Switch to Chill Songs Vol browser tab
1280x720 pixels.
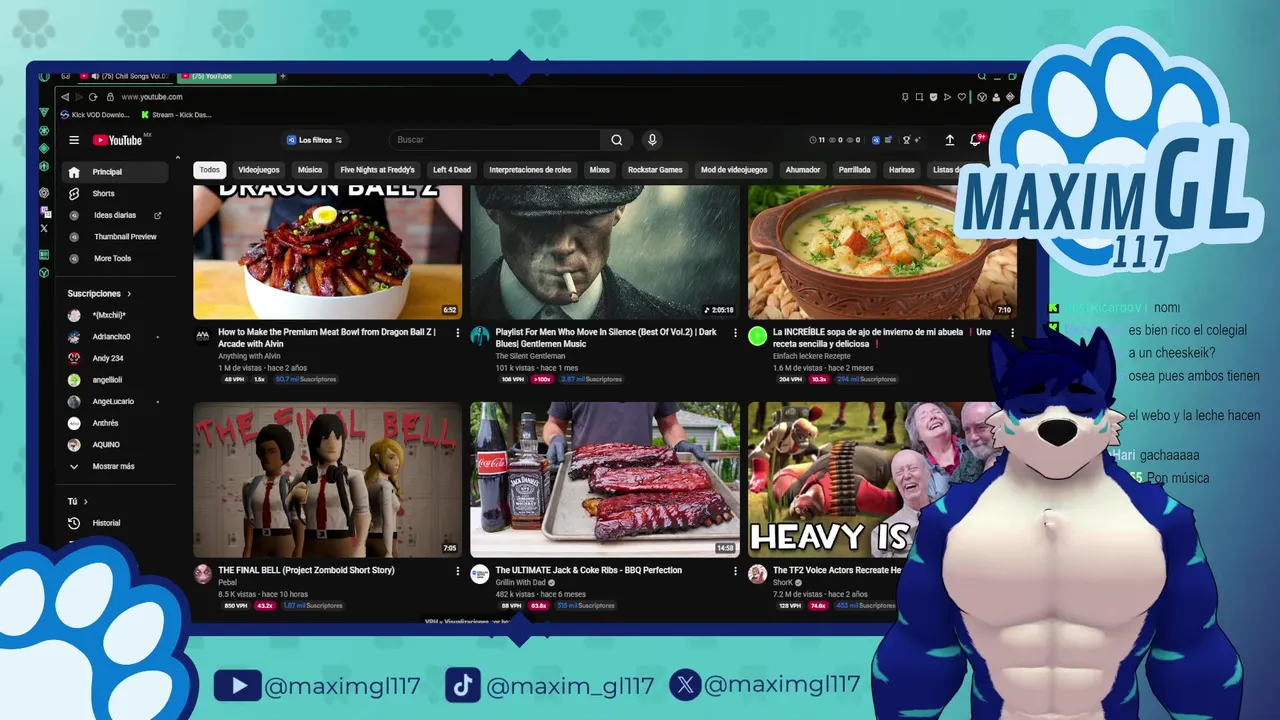point(125,76)
